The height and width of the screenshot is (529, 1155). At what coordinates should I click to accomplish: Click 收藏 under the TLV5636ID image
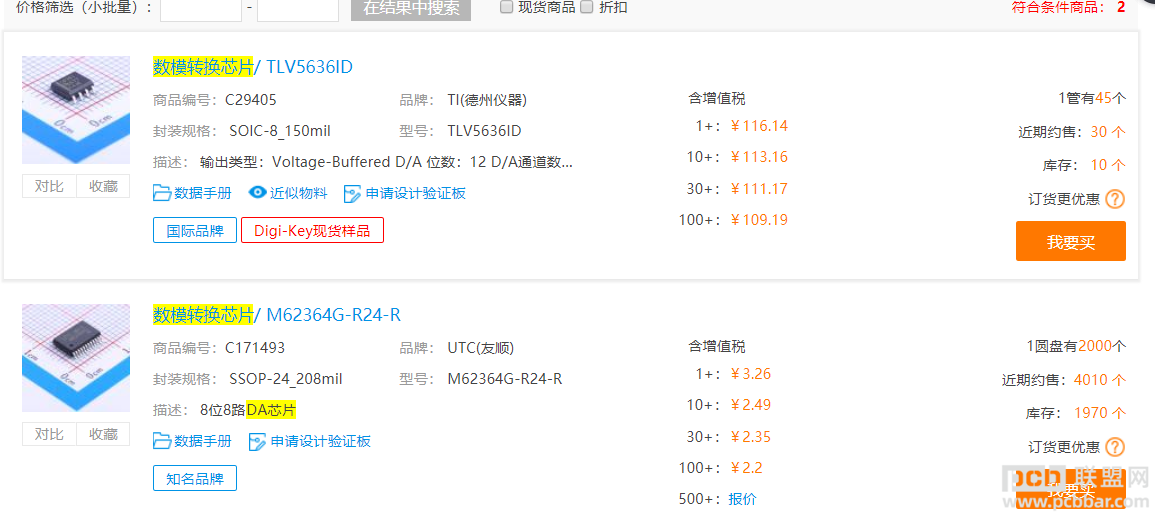(103, 186)
